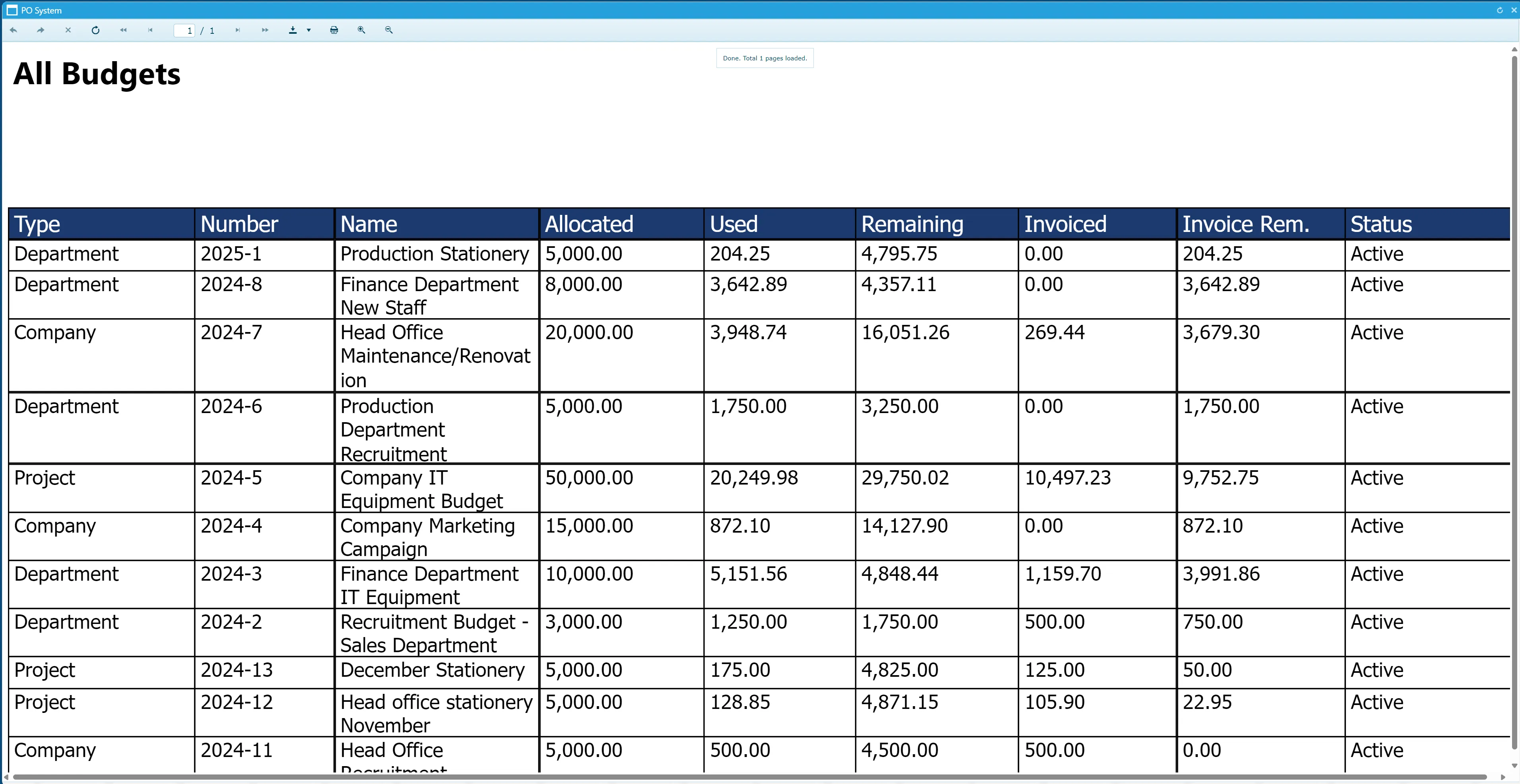This screenshot has height=784, width=1520.
Task: Click the '3,991.86' invoice remaining value
Action: [1221, 574]
